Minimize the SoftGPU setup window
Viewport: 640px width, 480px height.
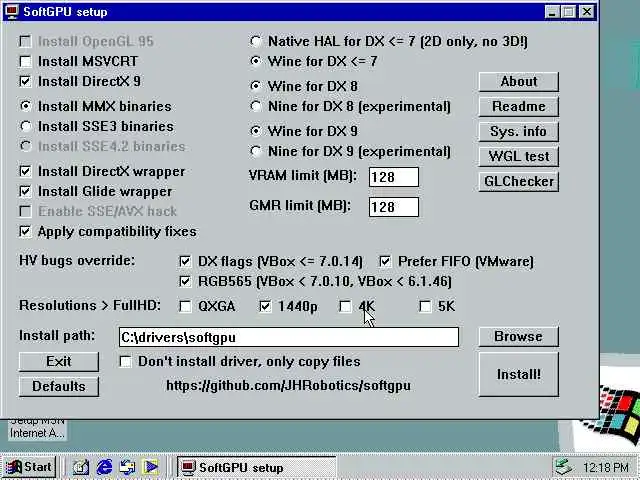coord(552,12)
